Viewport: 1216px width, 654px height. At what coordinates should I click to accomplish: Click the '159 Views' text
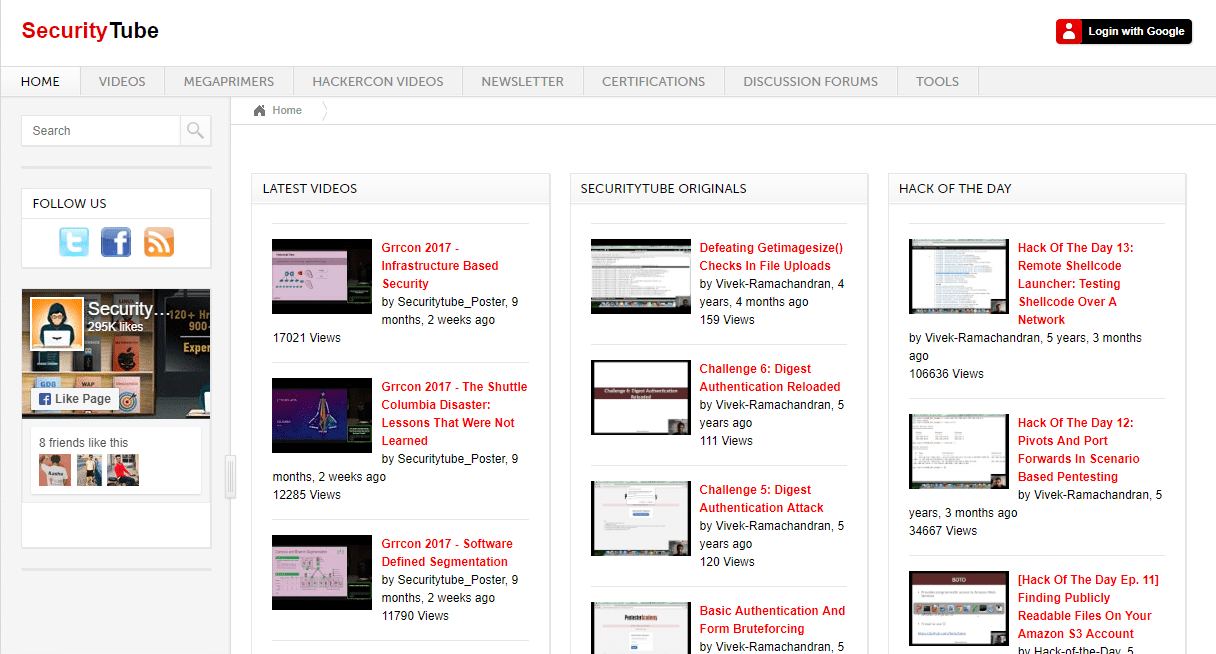coord(727,320)
